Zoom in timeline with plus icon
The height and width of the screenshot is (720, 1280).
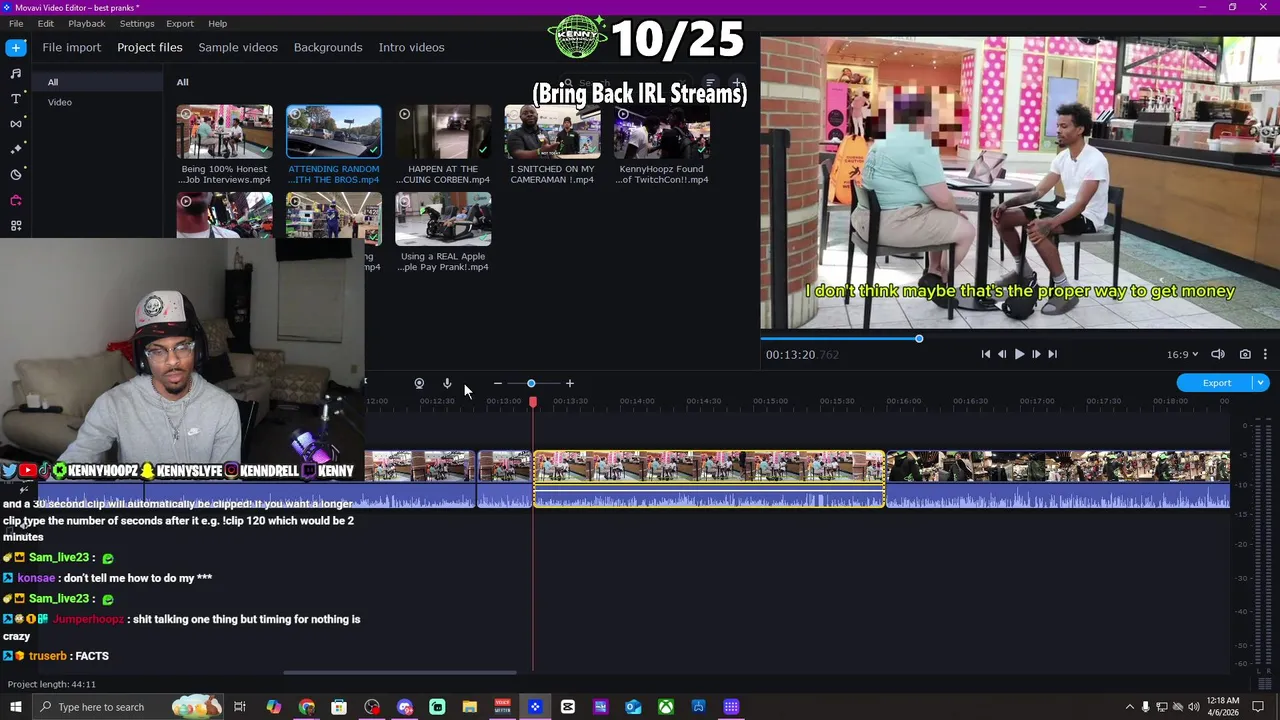point(569,383)
